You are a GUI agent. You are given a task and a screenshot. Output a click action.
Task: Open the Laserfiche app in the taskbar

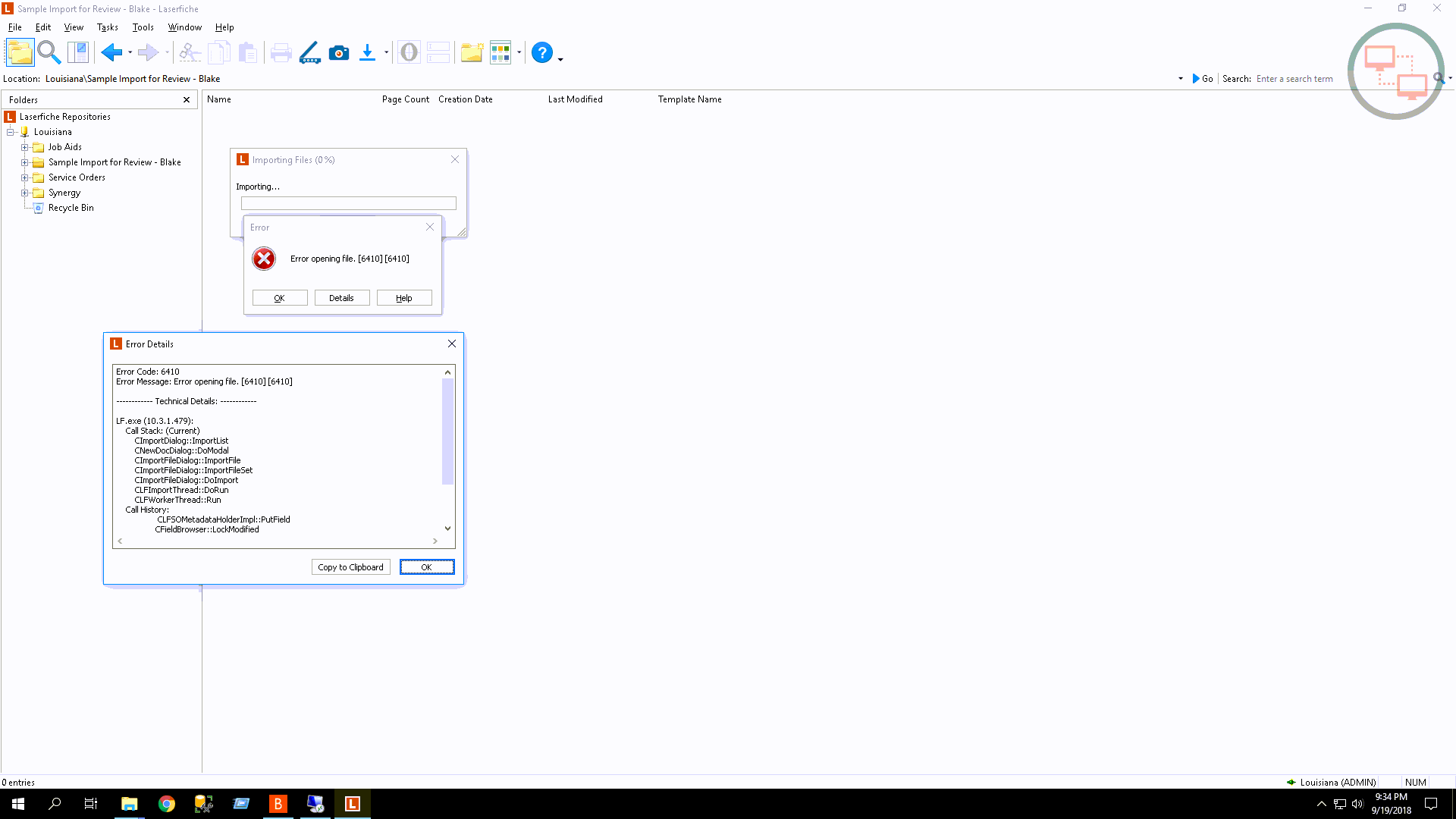point(353,804)
